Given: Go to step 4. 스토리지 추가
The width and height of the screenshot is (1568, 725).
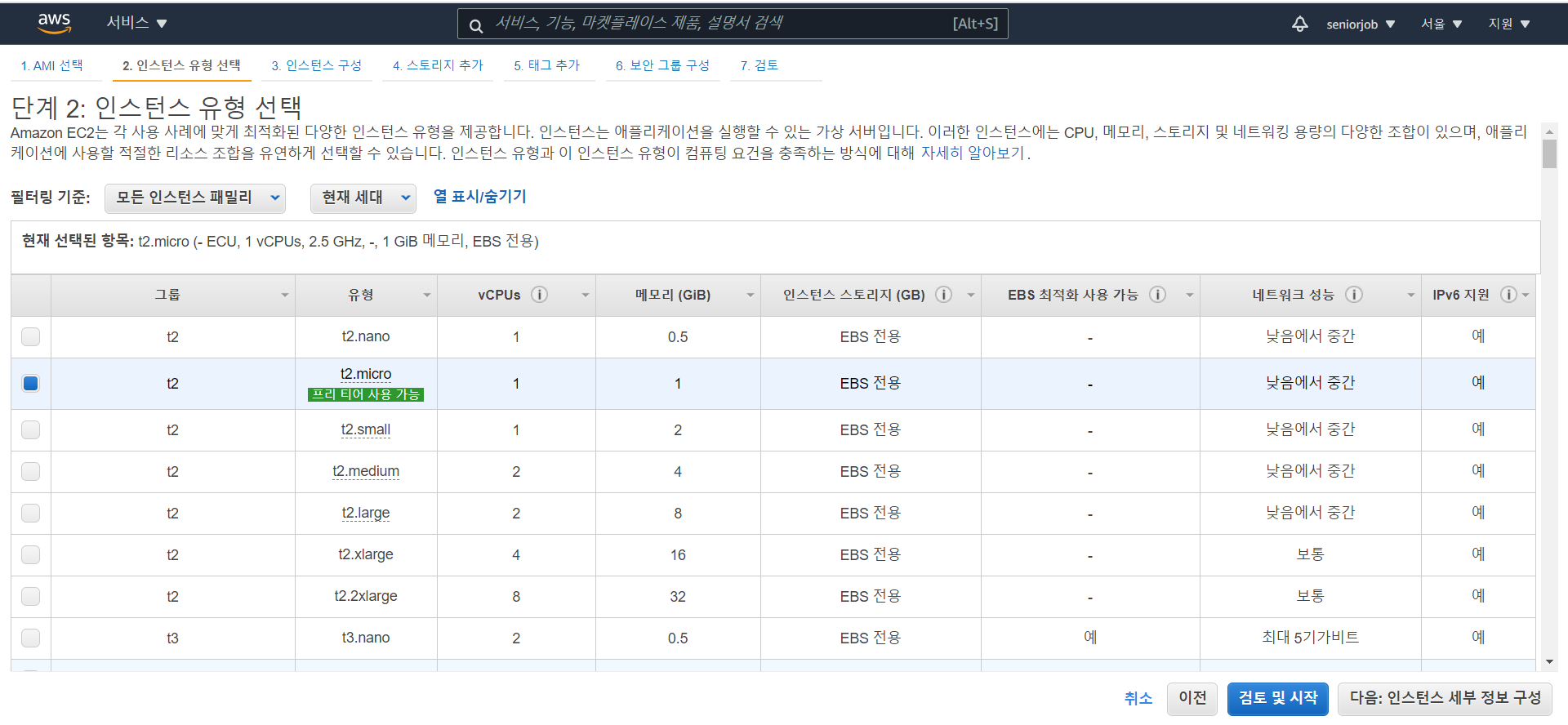Looking at the screenshot, I should 438,65.
